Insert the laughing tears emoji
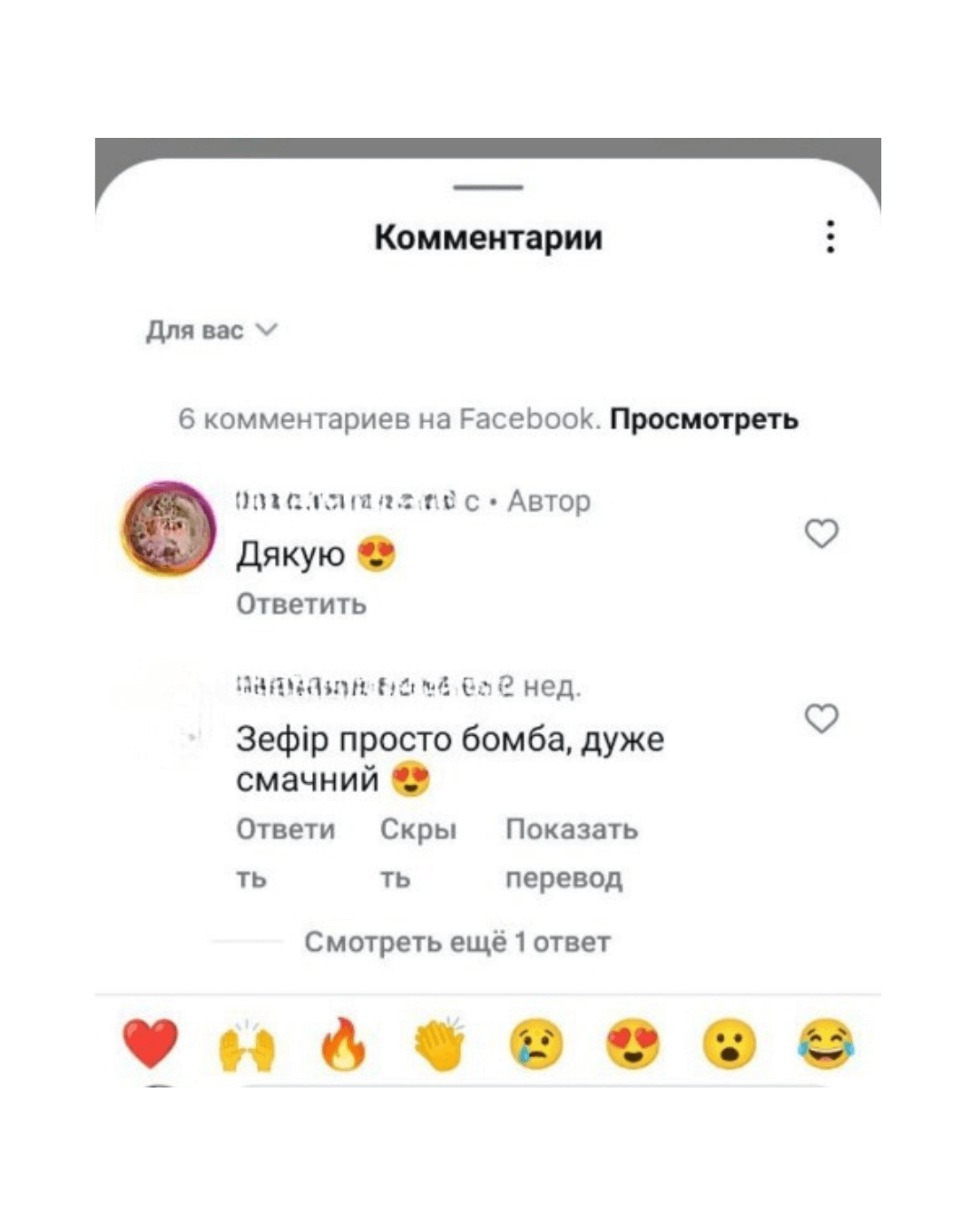980x1225 pixels. (x=826, y=1044)
